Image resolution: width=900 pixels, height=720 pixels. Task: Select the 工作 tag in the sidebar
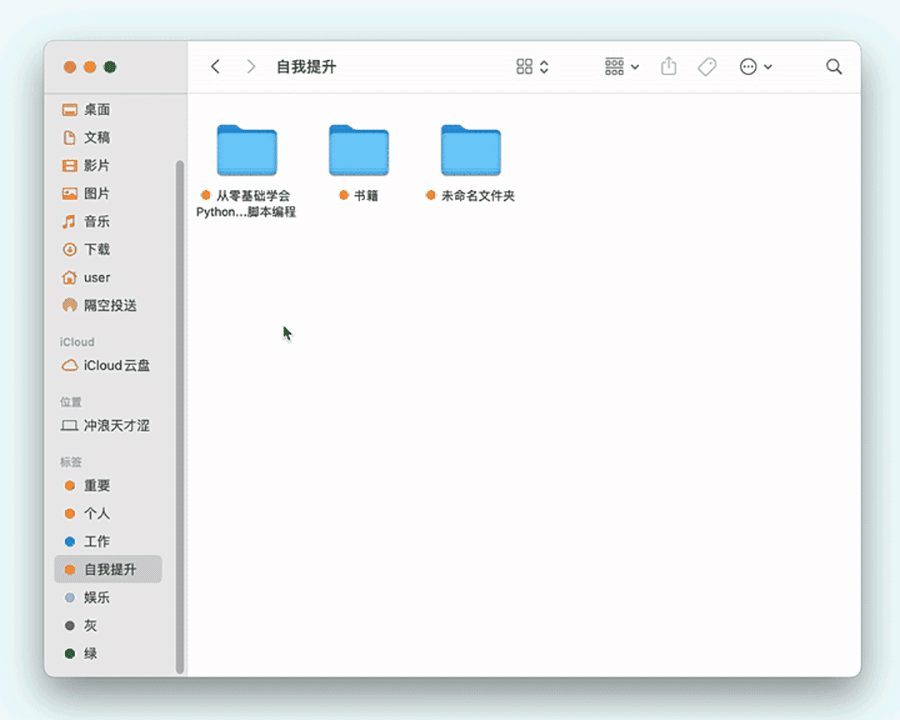click(94, 541)
